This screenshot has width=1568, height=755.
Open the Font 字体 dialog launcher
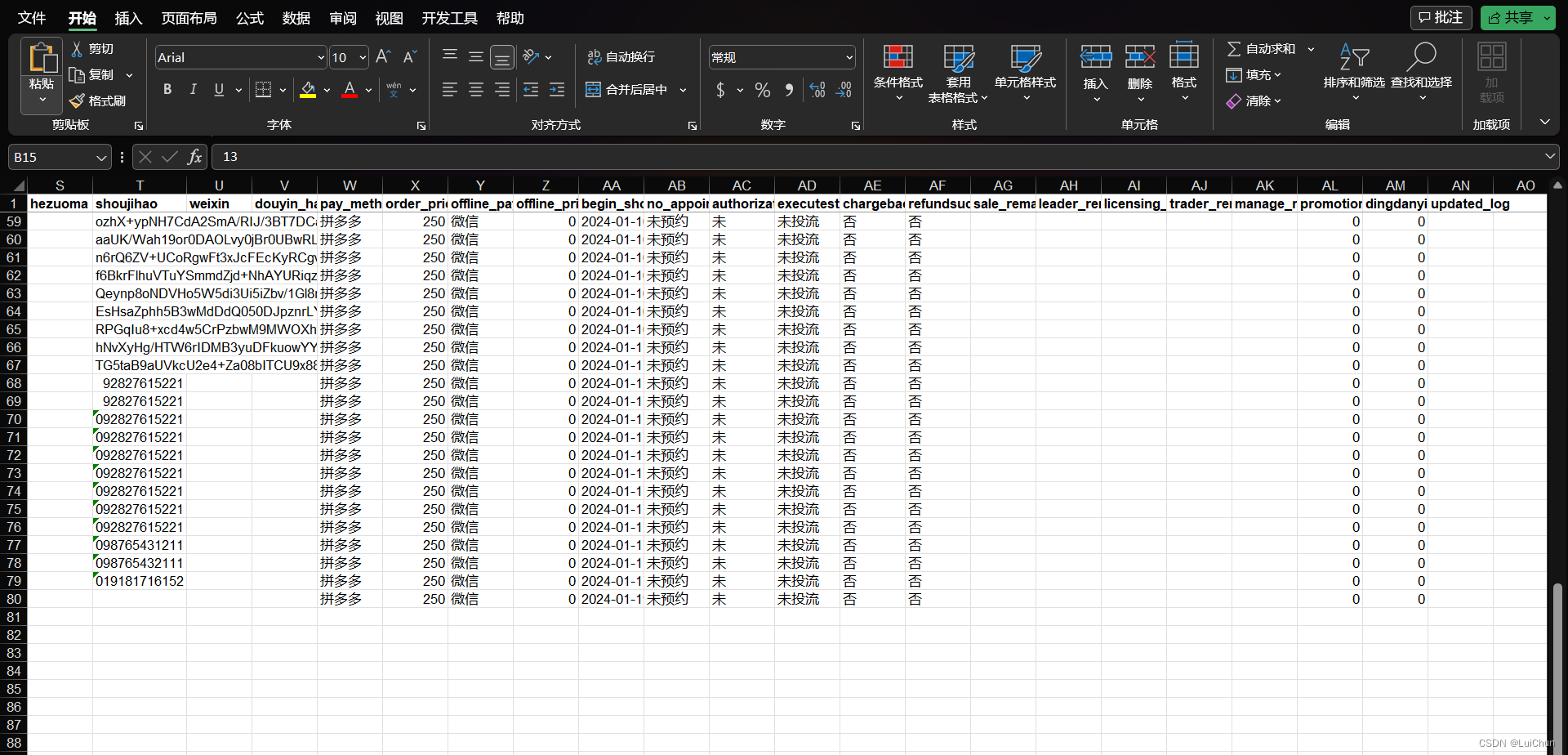click(421, 126)
